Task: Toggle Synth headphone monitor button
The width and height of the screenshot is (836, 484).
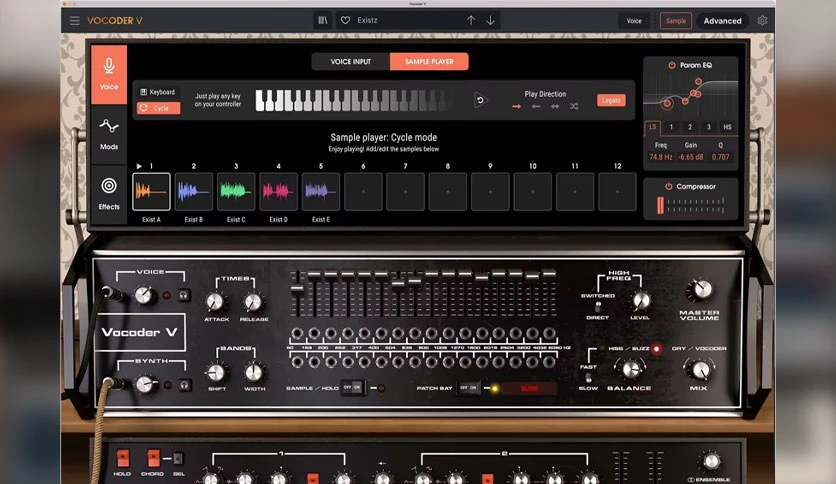Action: [x=184, y=384]
